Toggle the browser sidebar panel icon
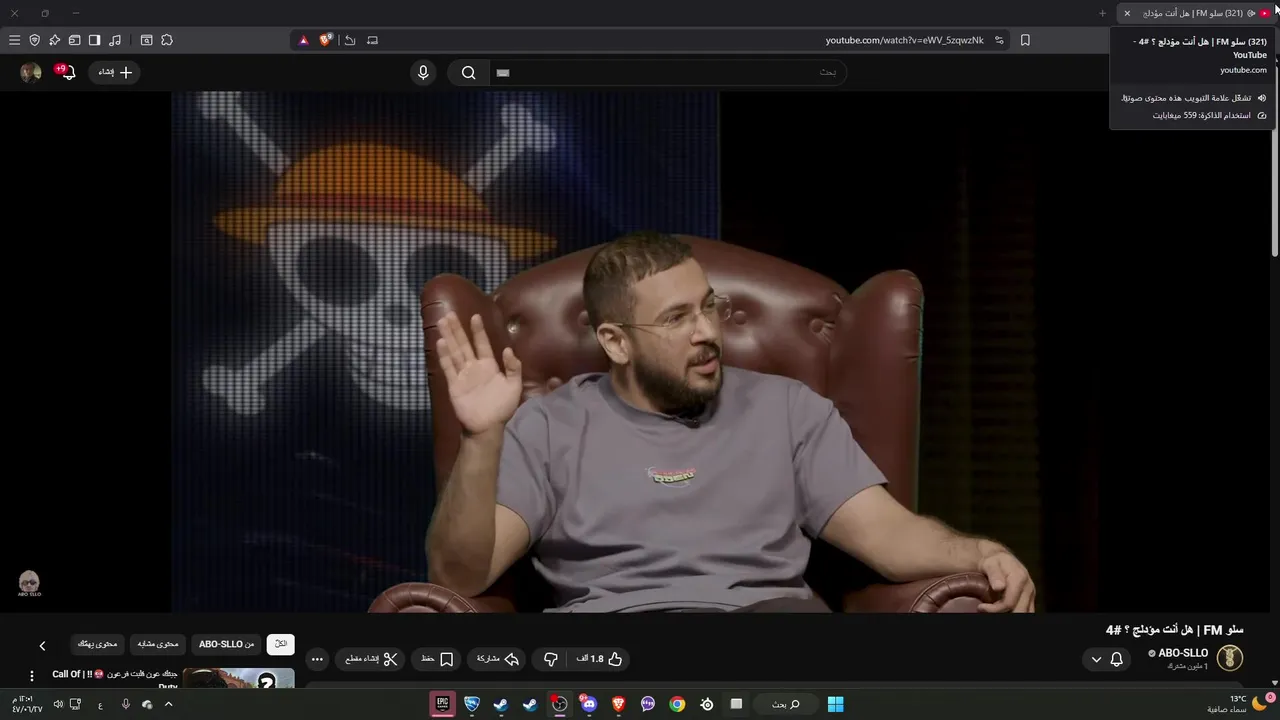Viewport: 1280px width, 720px height. pyautogui.click(x=94, y=40)
